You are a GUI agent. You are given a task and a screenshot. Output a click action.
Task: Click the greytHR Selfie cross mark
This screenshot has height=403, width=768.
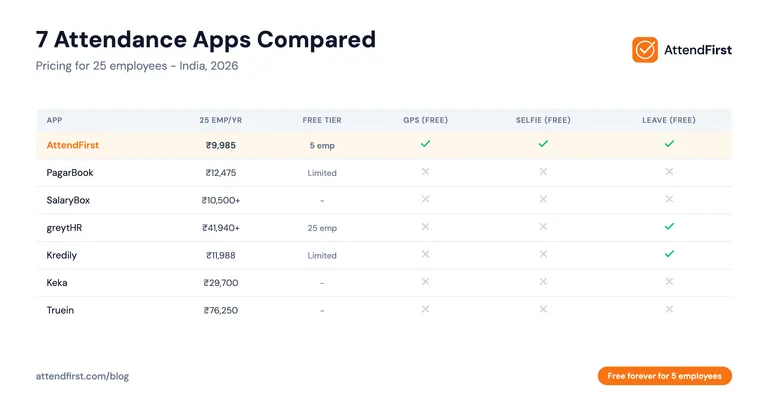click(x=543, y=226)
